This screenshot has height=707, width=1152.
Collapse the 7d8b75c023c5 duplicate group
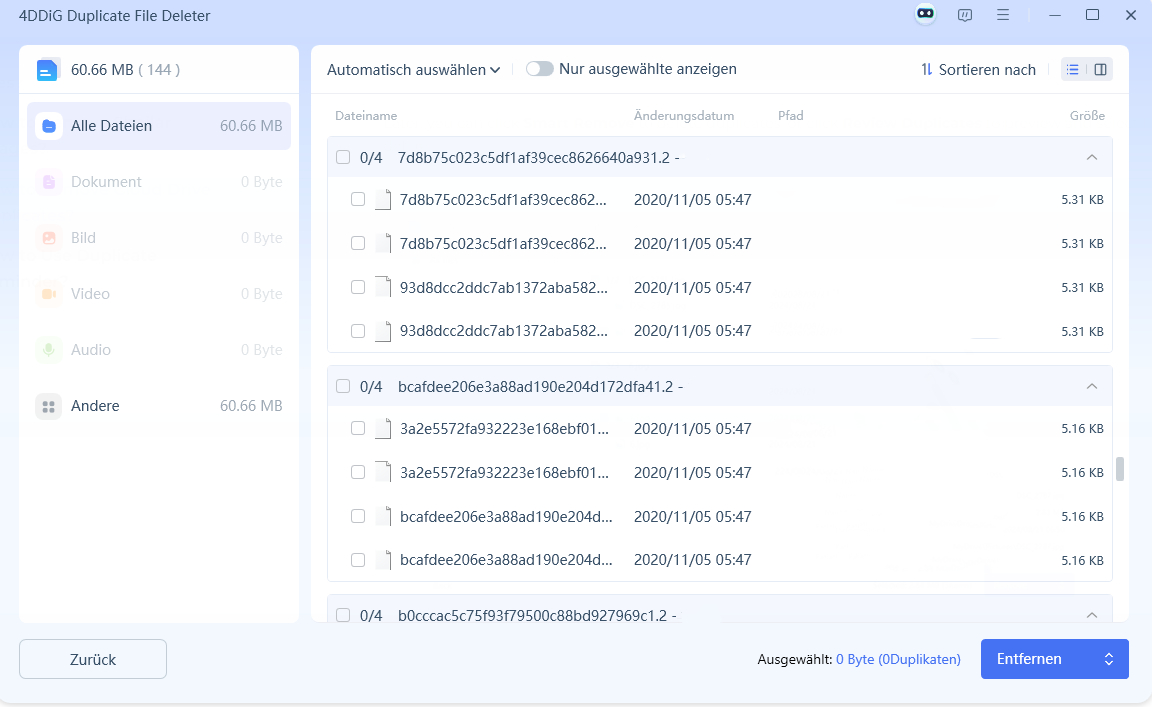(1092, 157)
